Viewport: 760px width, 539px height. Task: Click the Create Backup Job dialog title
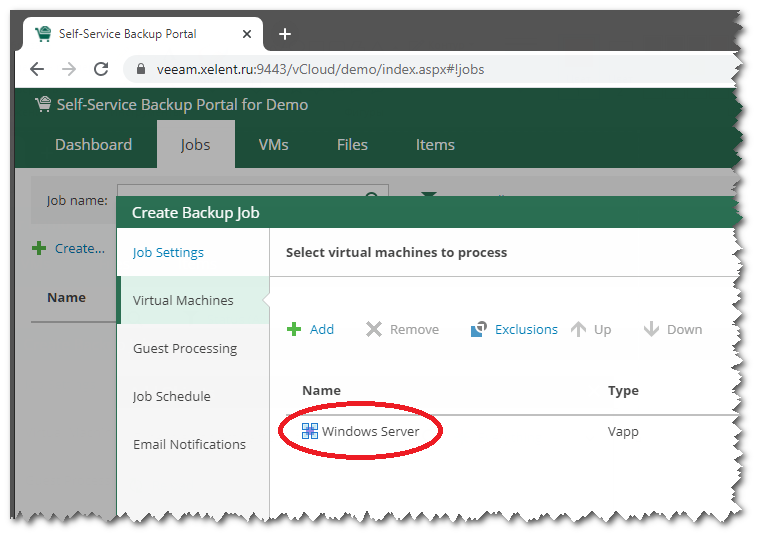(x=196, y=212)
